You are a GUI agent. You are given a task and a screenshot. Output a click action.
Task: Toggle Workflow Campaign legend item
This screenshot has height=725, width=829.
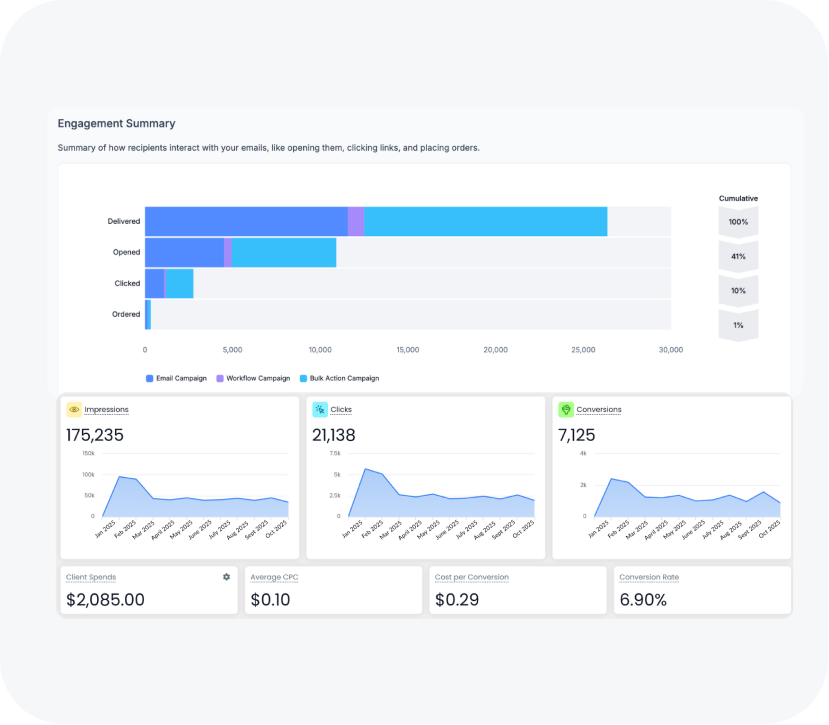click(252, 378)
